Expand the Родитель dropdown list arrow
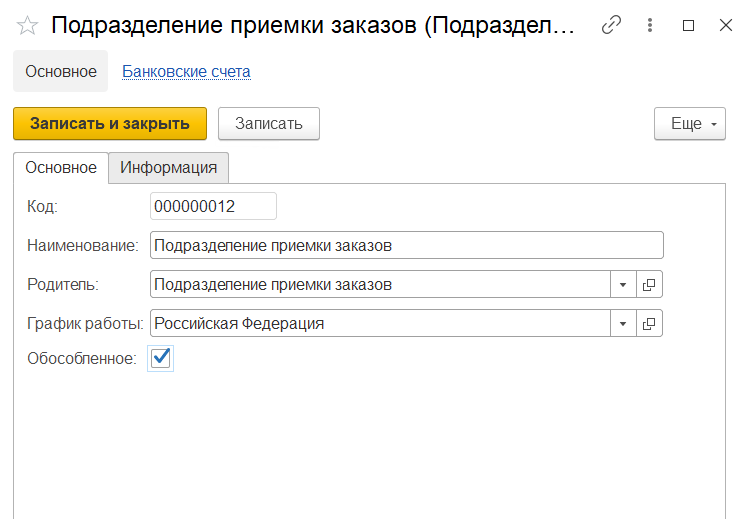 tap(623, 285)
